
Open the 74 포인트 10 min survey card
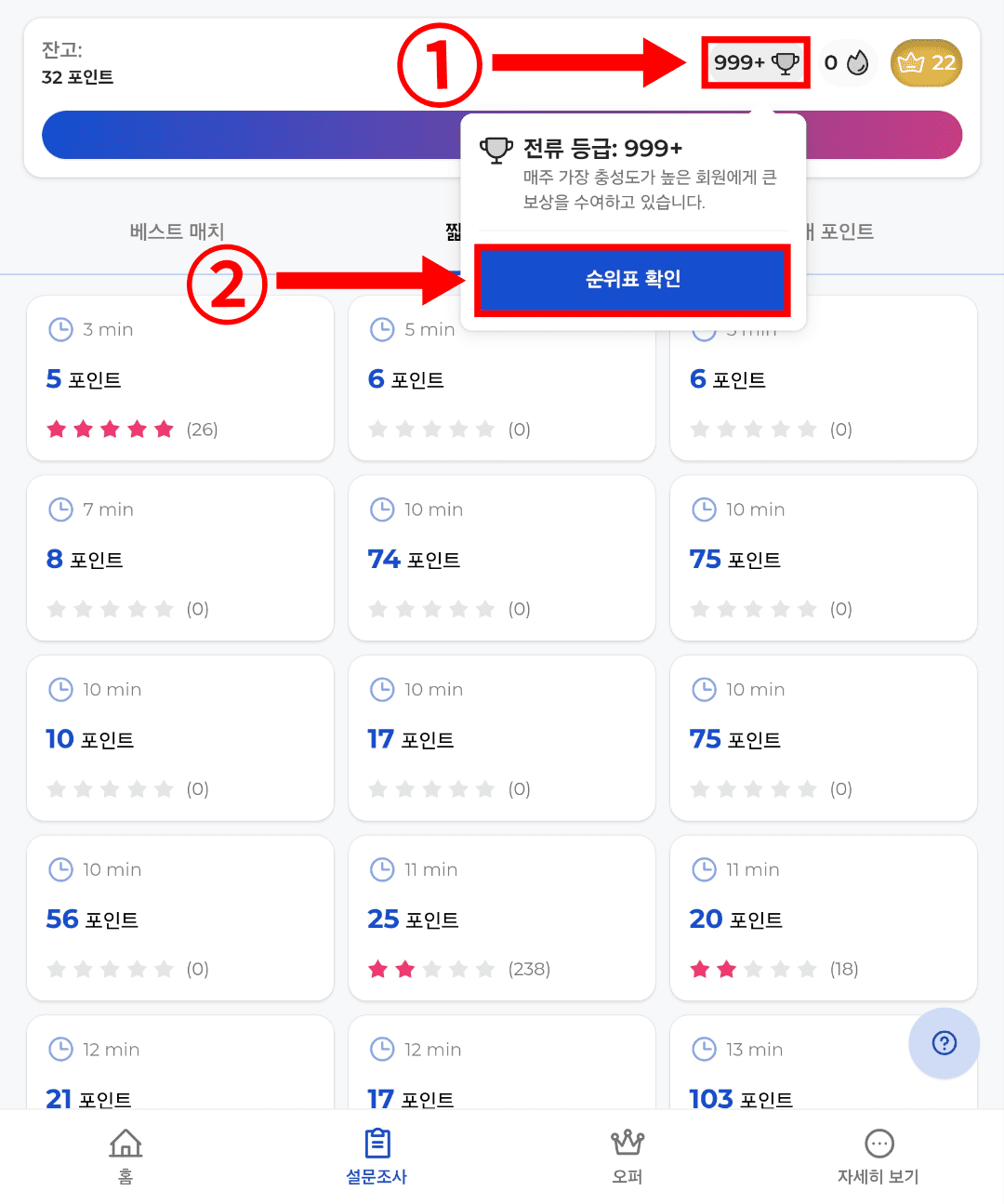pyautogui.click(x=502, y=558)
